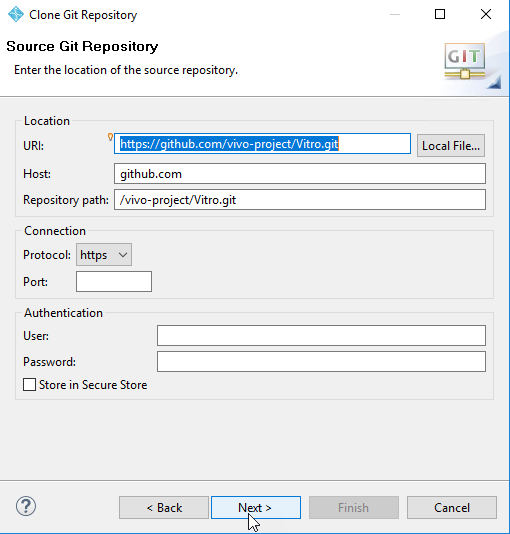Go to previous page with < Back
This screenshot has height=534, width=510.
point(164,508)
